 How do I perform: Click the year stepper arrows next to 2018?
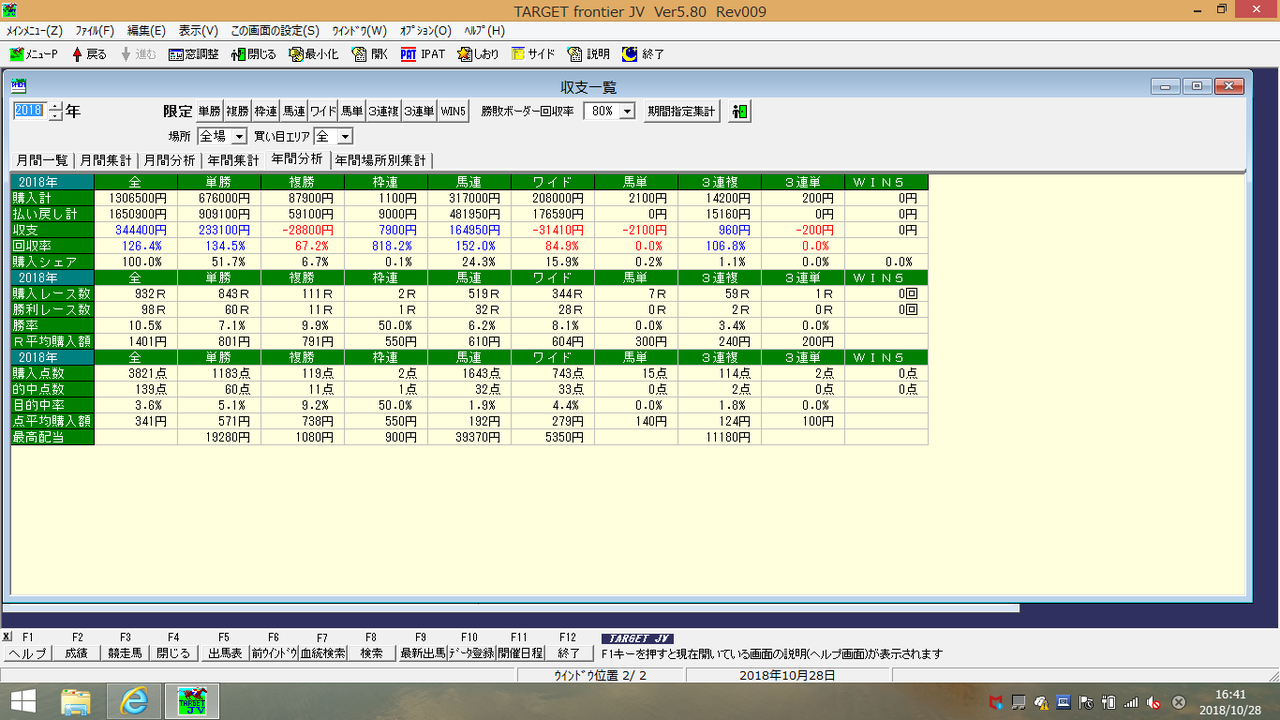[x=54, y=112]
